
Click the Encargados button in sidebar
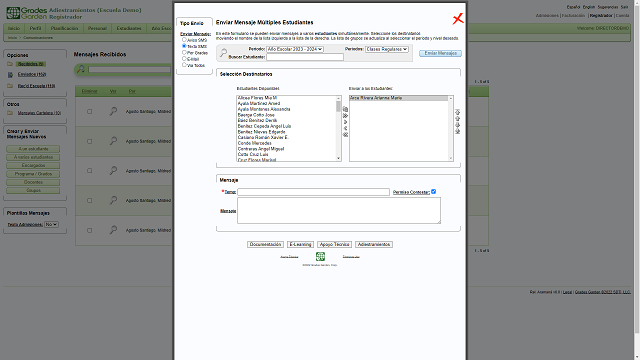point(33,166)
